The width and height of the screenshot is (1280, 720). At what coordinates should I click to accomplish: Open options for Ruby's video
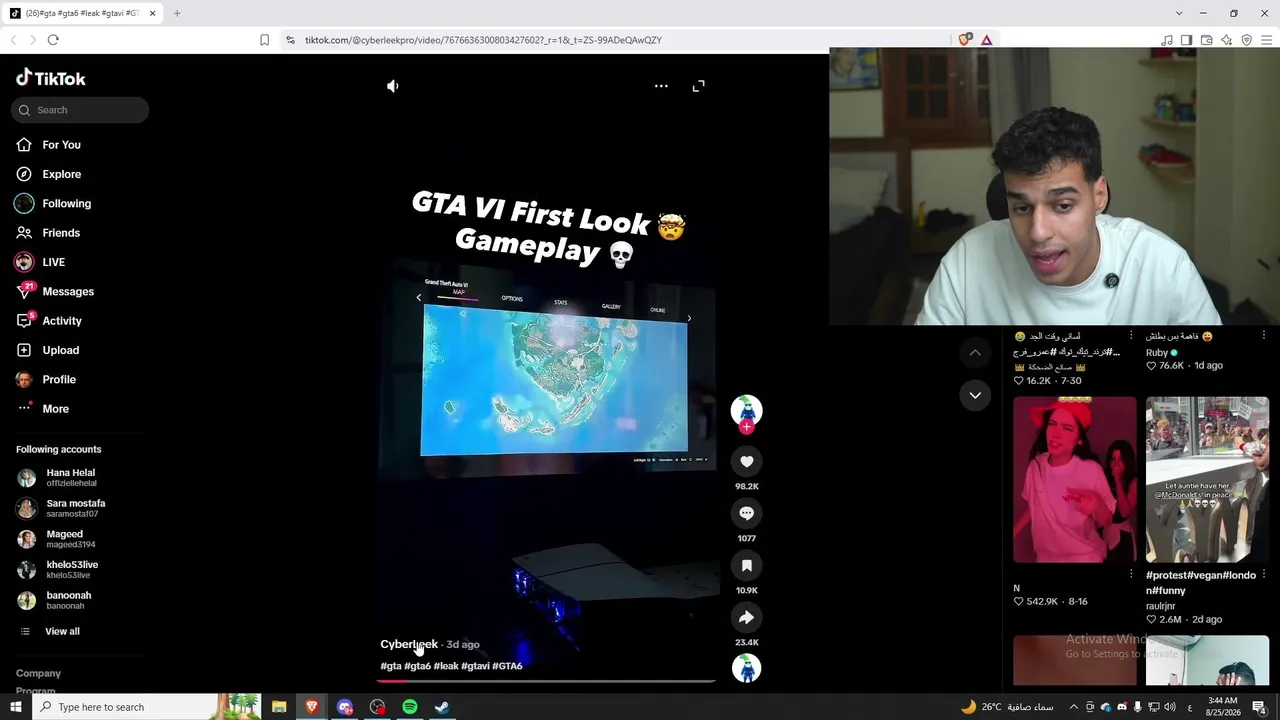(1264, 336)
